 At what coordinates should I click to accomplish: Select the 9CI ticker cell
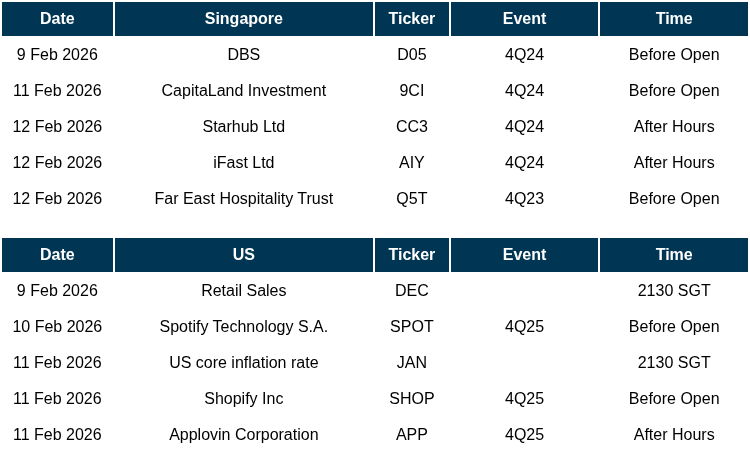pyautogui.click(x=411, y=91)
